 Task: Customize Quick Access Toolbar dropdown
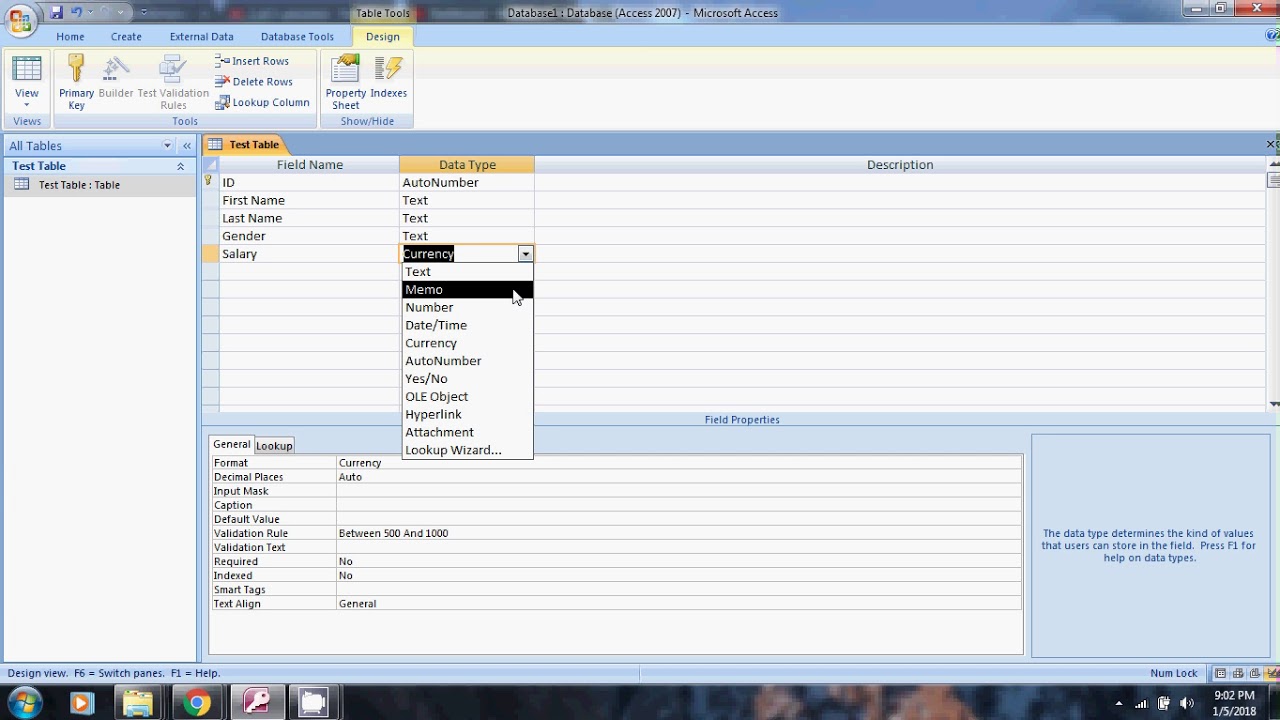[x=144, y=12]
